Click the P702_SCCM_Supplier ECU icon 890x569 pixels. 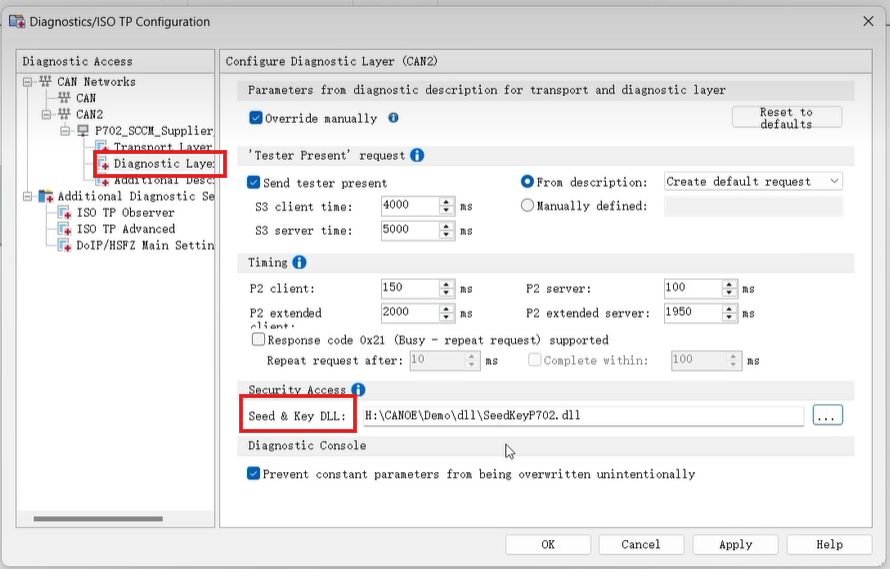coord(83,131)
